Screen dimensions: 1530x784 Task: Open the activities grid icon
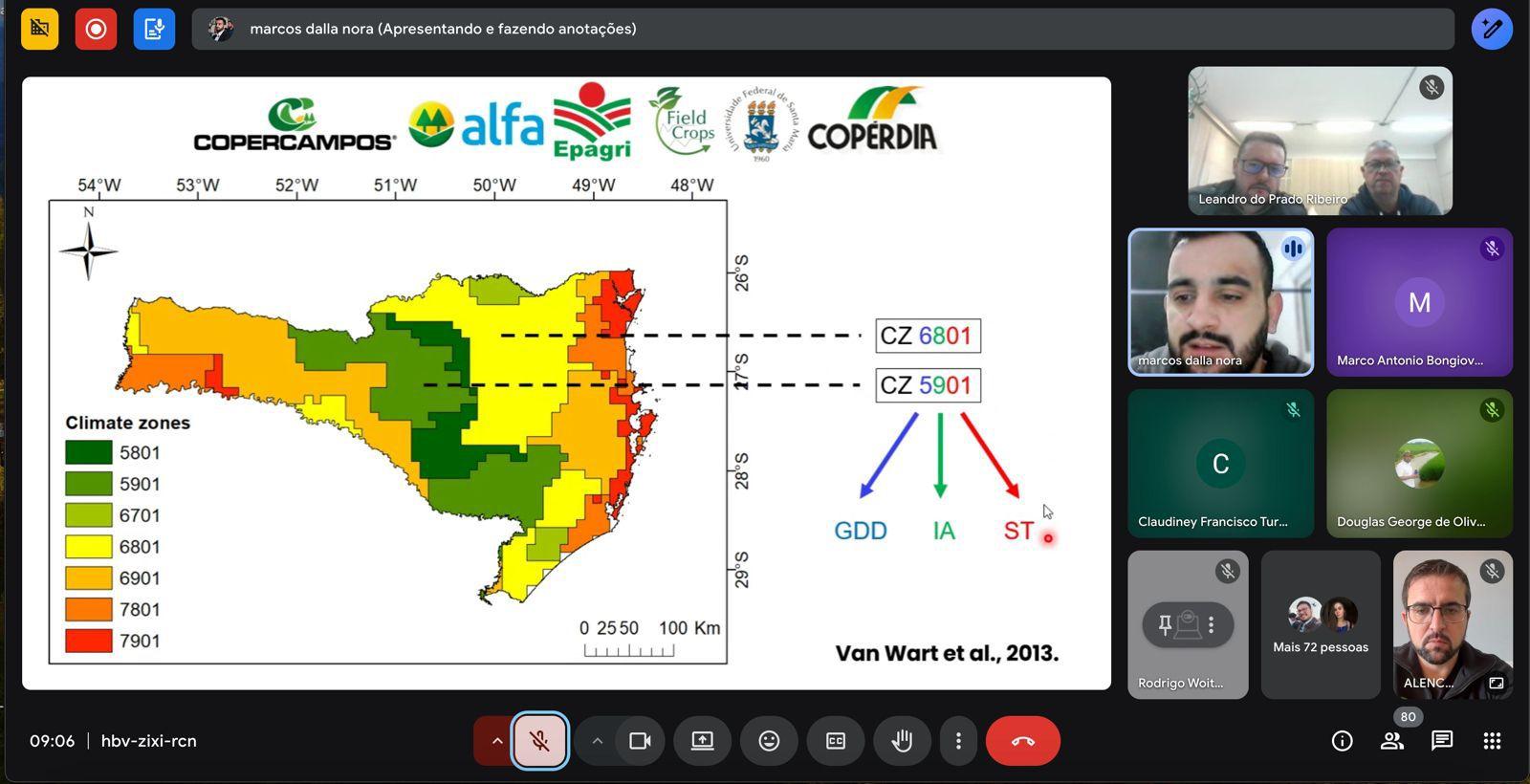[x=1492, y=741]
